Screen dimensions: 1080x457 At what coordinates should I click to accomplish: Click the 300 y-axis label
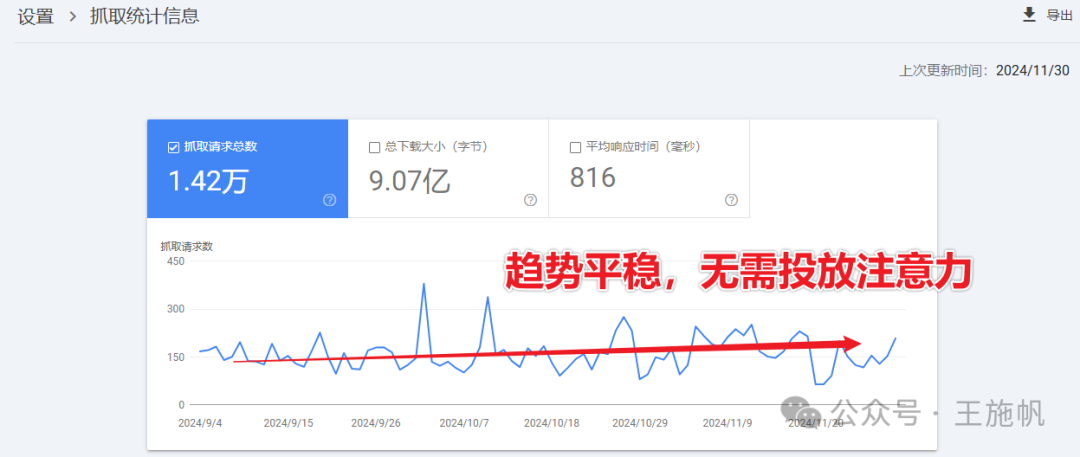[177, 309]
